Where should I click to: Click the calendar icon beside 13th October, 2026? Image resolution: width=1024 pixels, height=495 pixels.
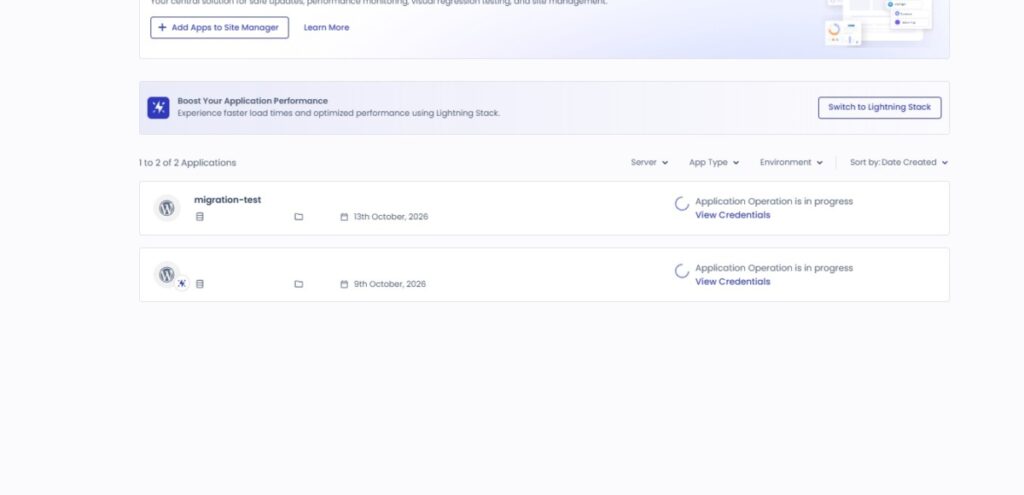click(x=344, y=217)
